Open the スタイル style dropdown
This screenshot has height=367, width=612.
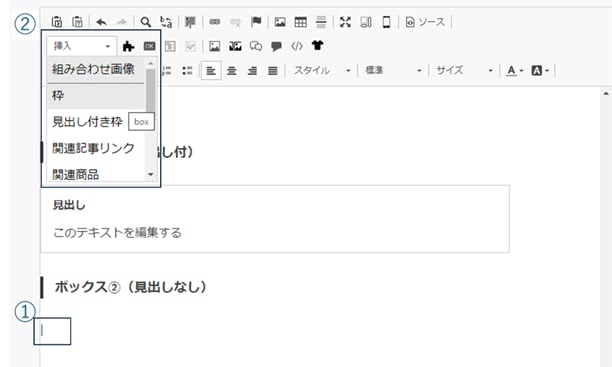(x=322, y=71)
